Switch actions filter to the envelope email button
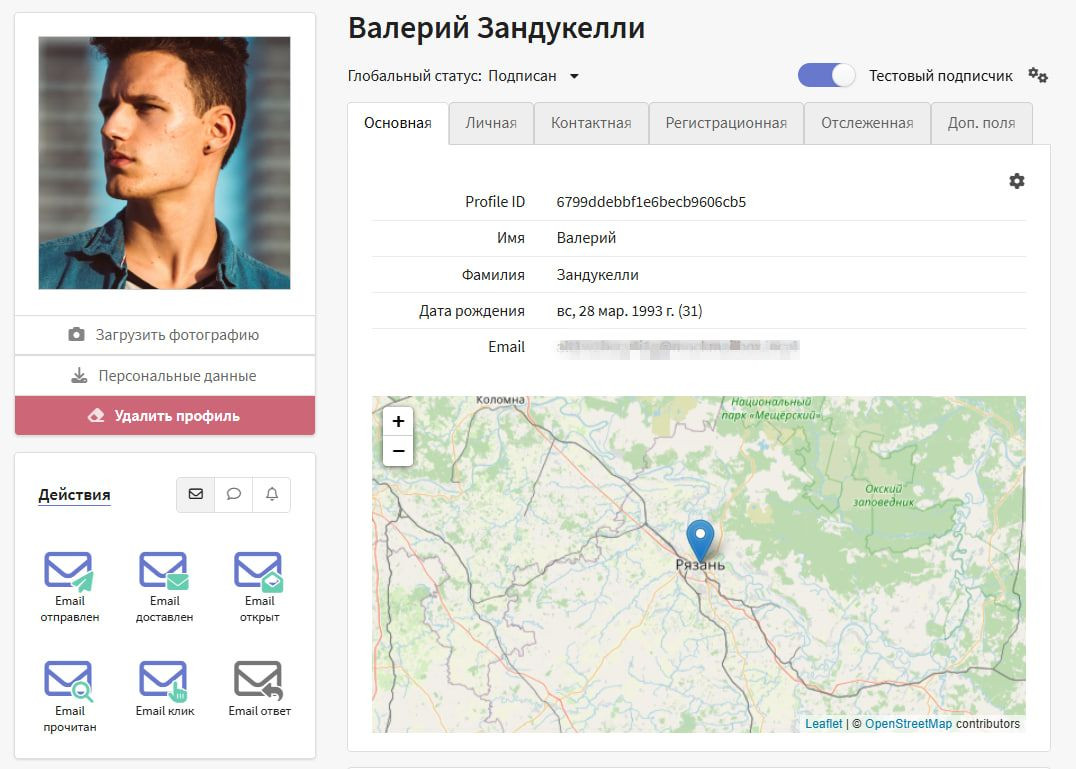Viewport: 1076px width, 769px height. click(x=196, y=494)
